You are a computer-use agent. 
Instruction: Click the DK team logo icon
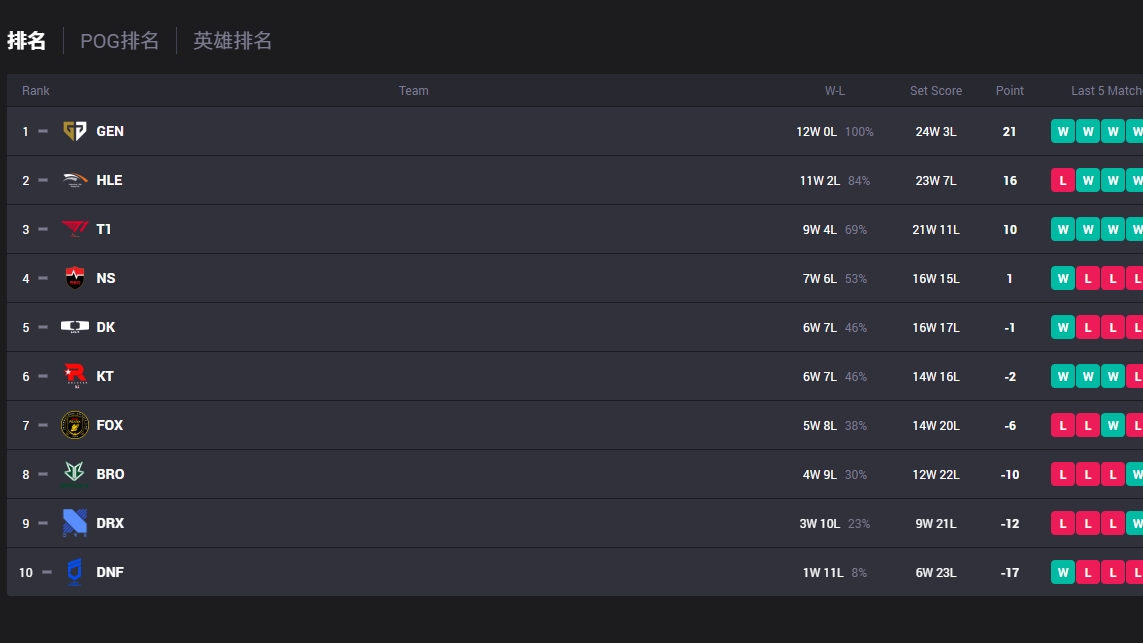coord(74,327)
